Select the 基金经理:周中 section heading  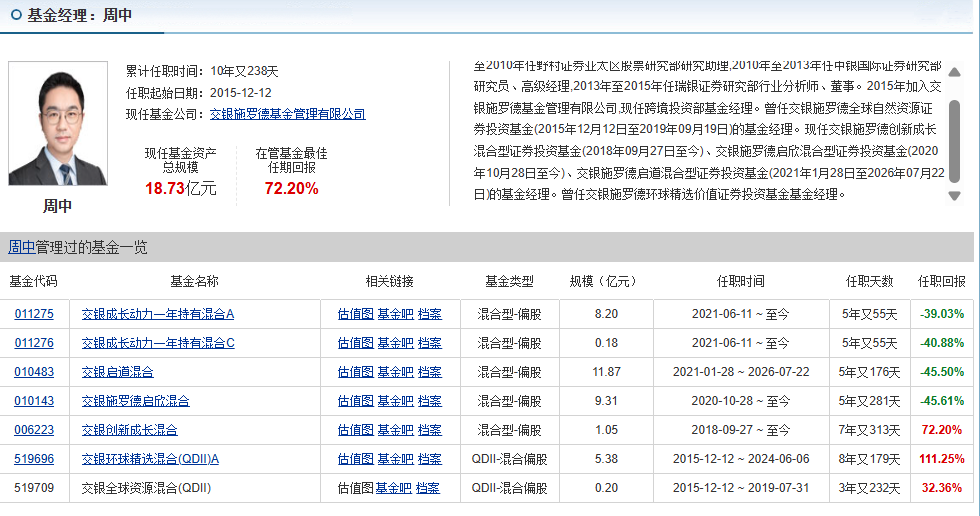(79, 16)
